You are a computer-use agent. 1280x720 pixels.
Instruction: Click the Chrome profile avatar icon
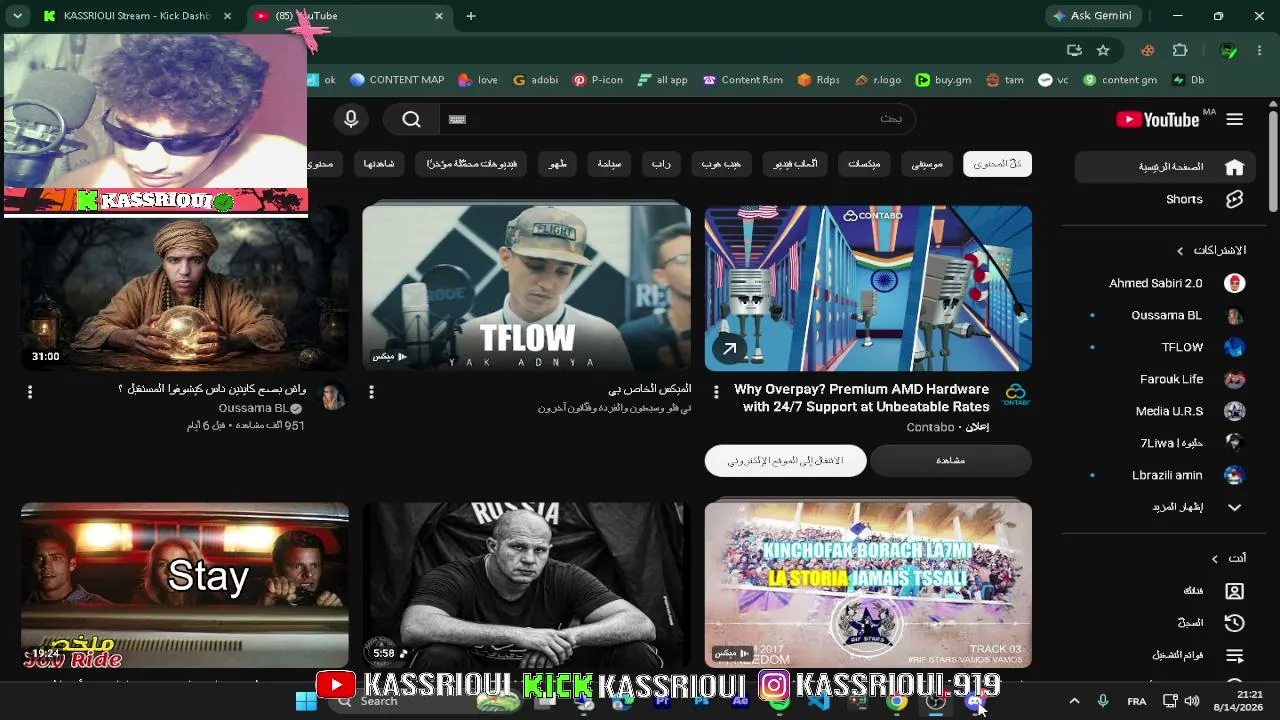1229,50
